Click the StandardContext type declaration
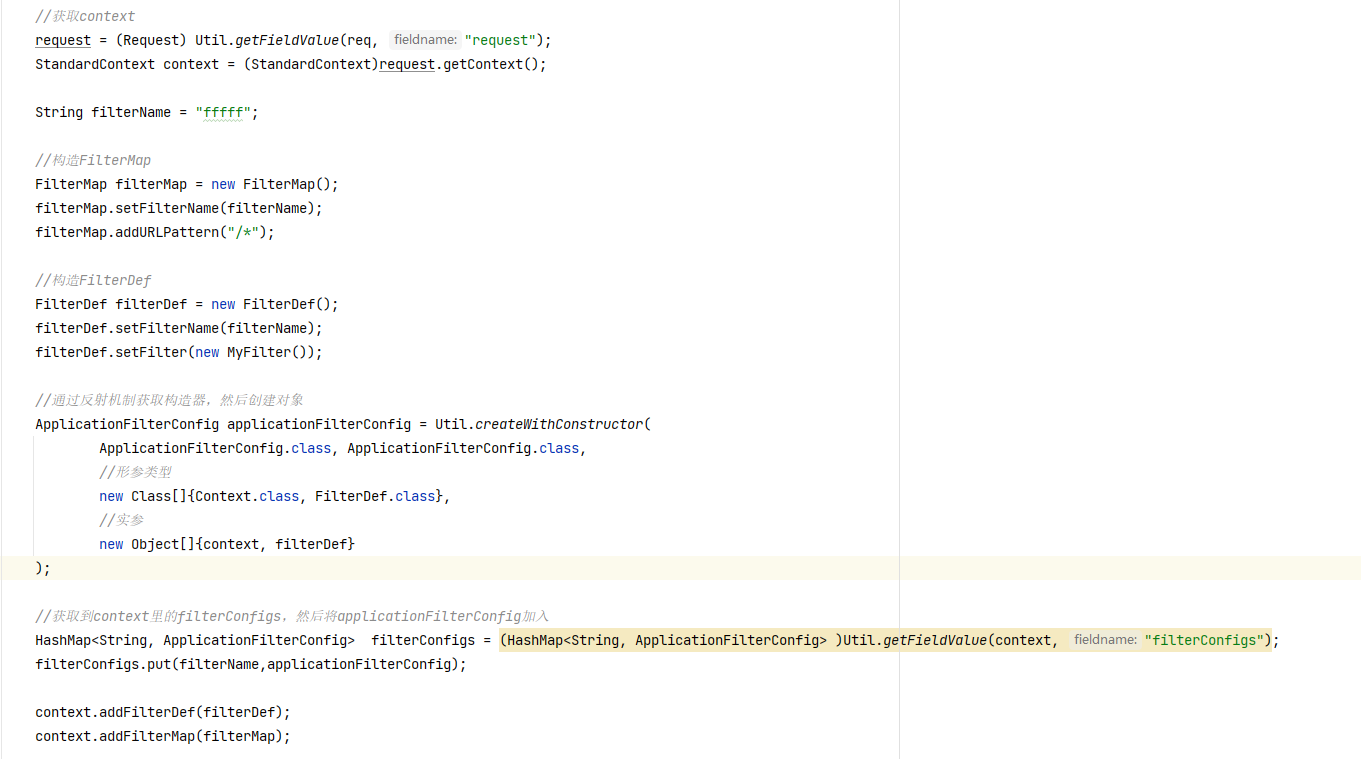1361x759 pixels. (95, 64)
